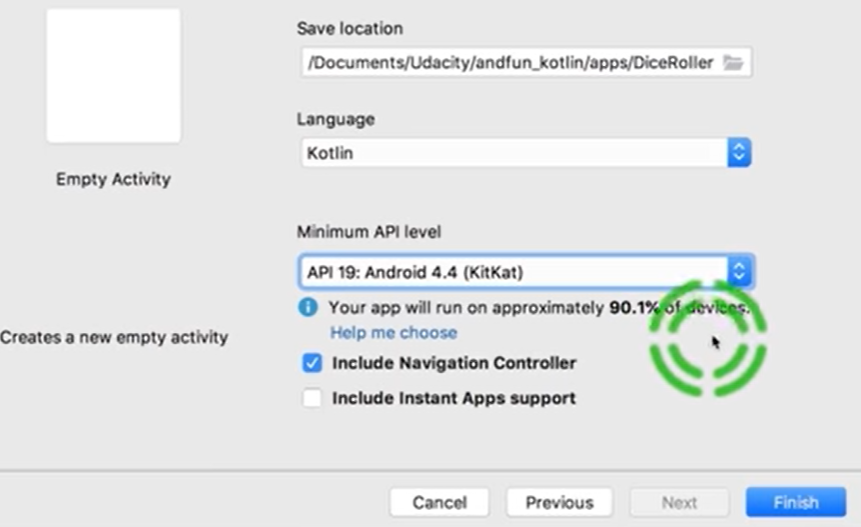Screen dimensions: 861x527
Task: Click the greyed-out Next button
Action: 680,502
